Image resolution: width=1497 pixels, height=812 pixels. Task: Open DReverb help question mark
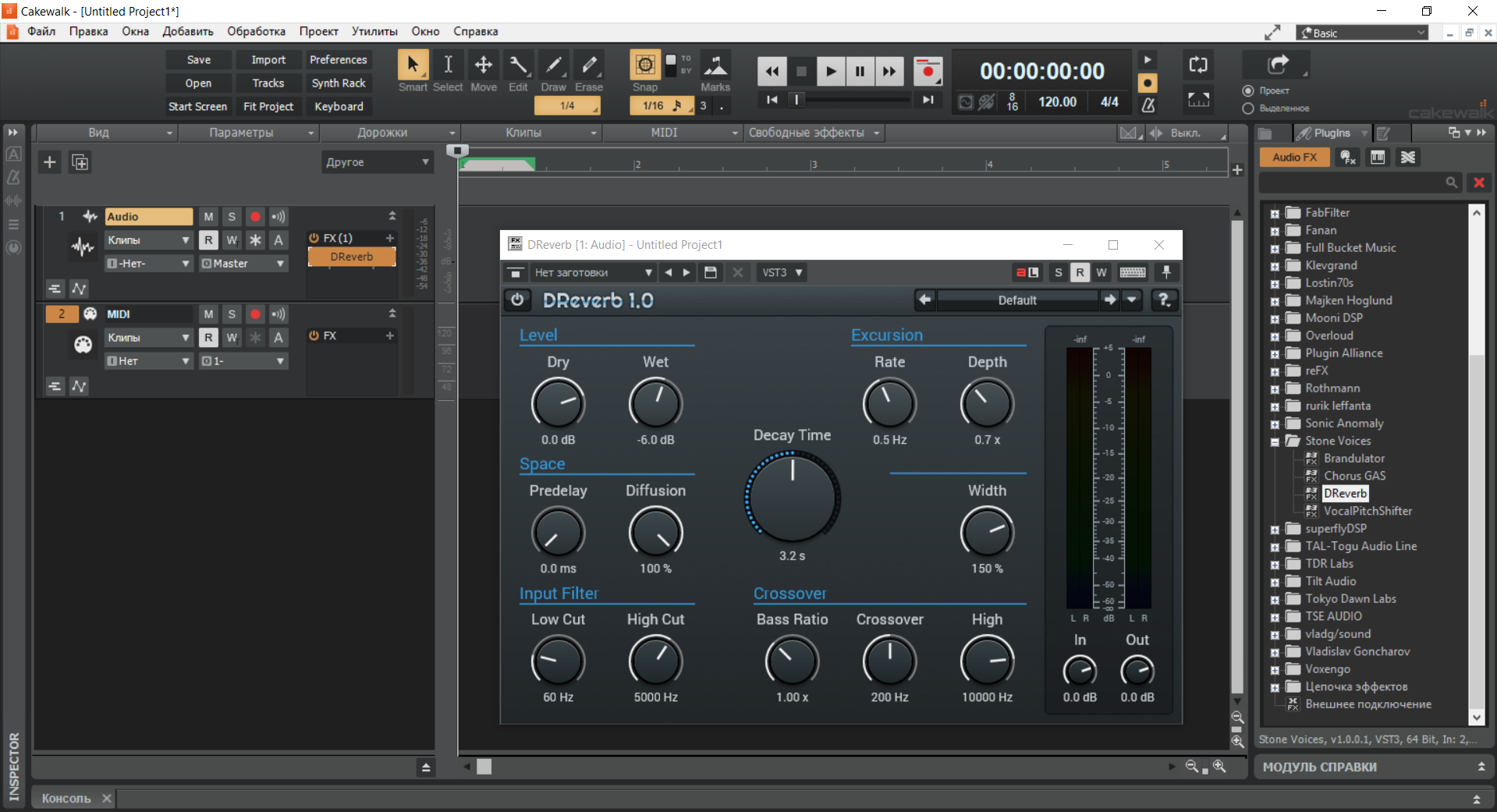[x=1164, y=300]
